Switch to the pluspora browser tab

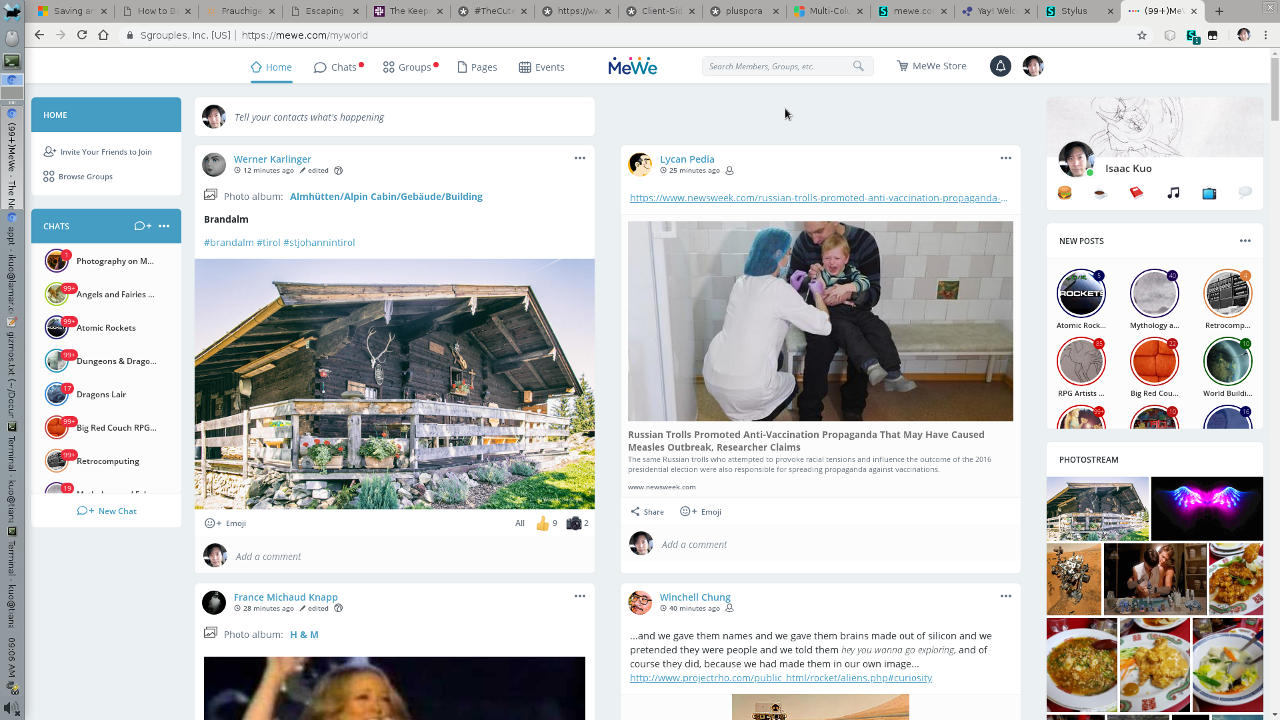[x=745, y=11]
